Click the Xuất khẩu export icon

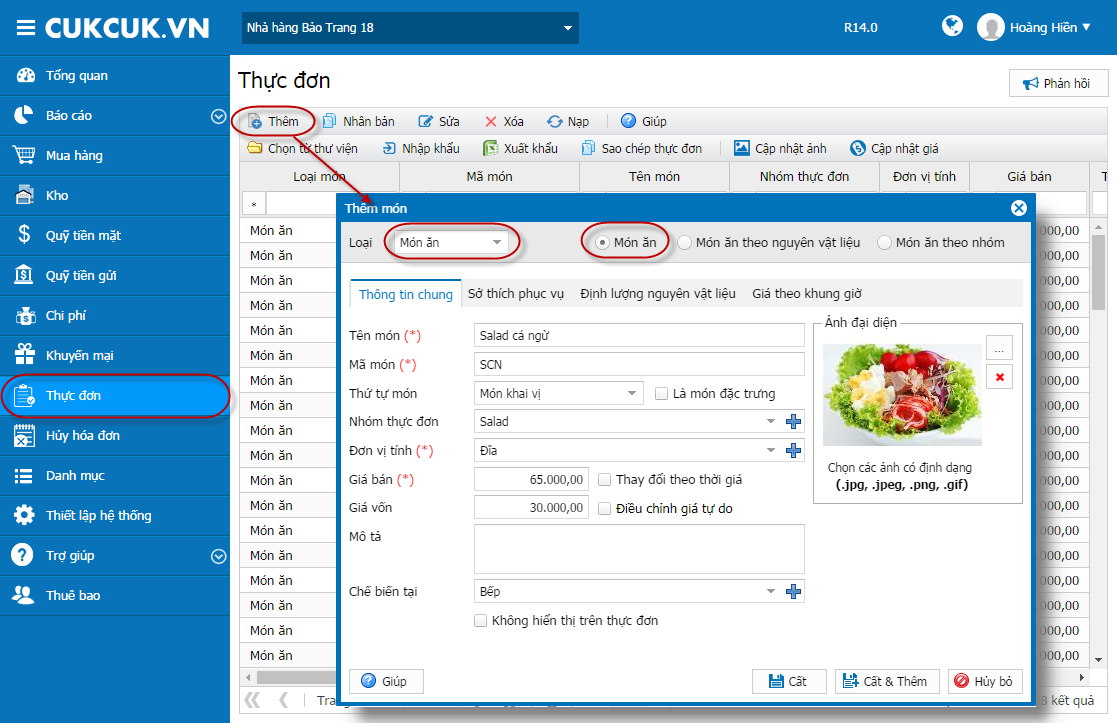click(x=490, y=148)
